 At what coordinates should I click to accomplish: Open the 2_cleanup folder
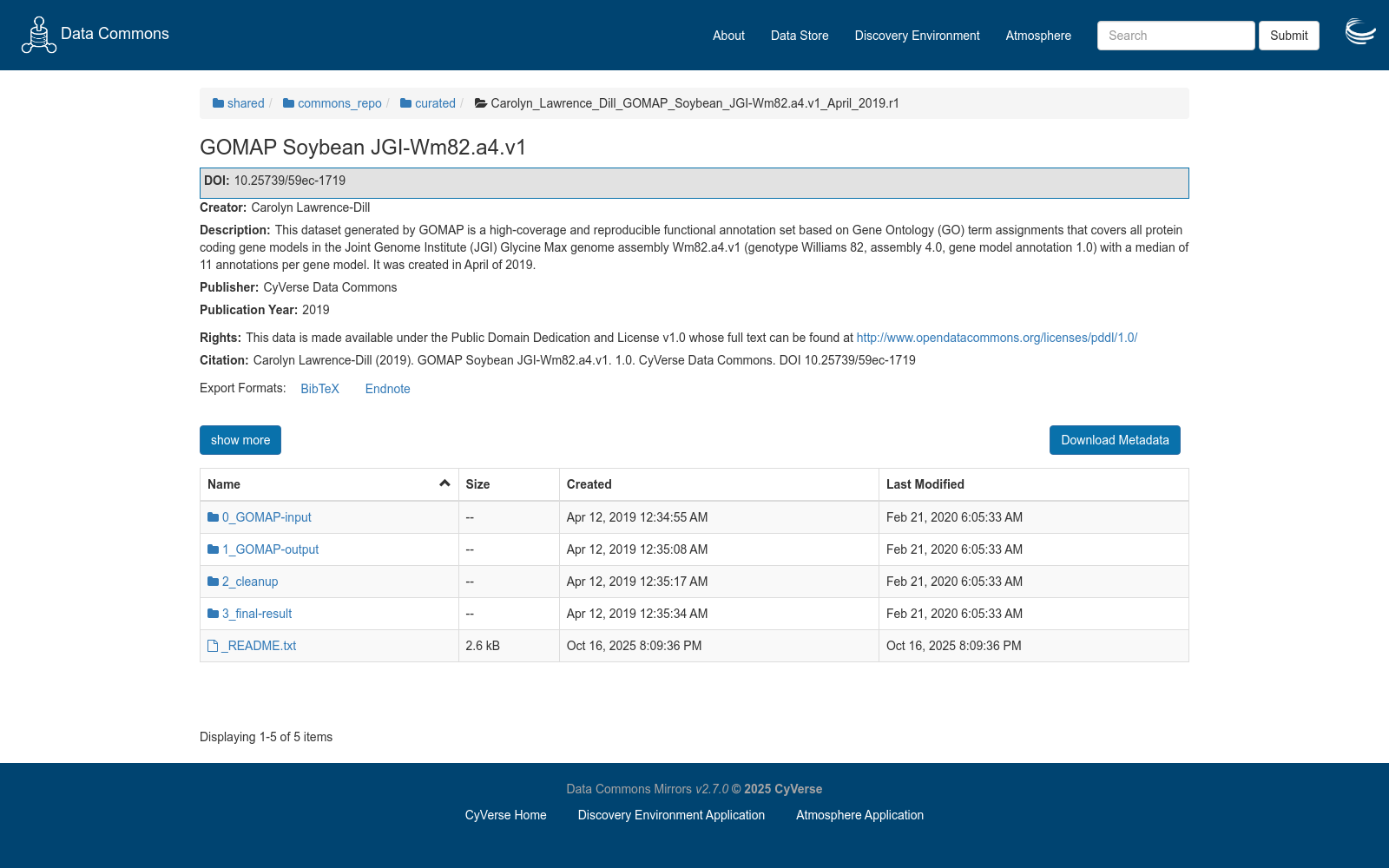[250, 582]
